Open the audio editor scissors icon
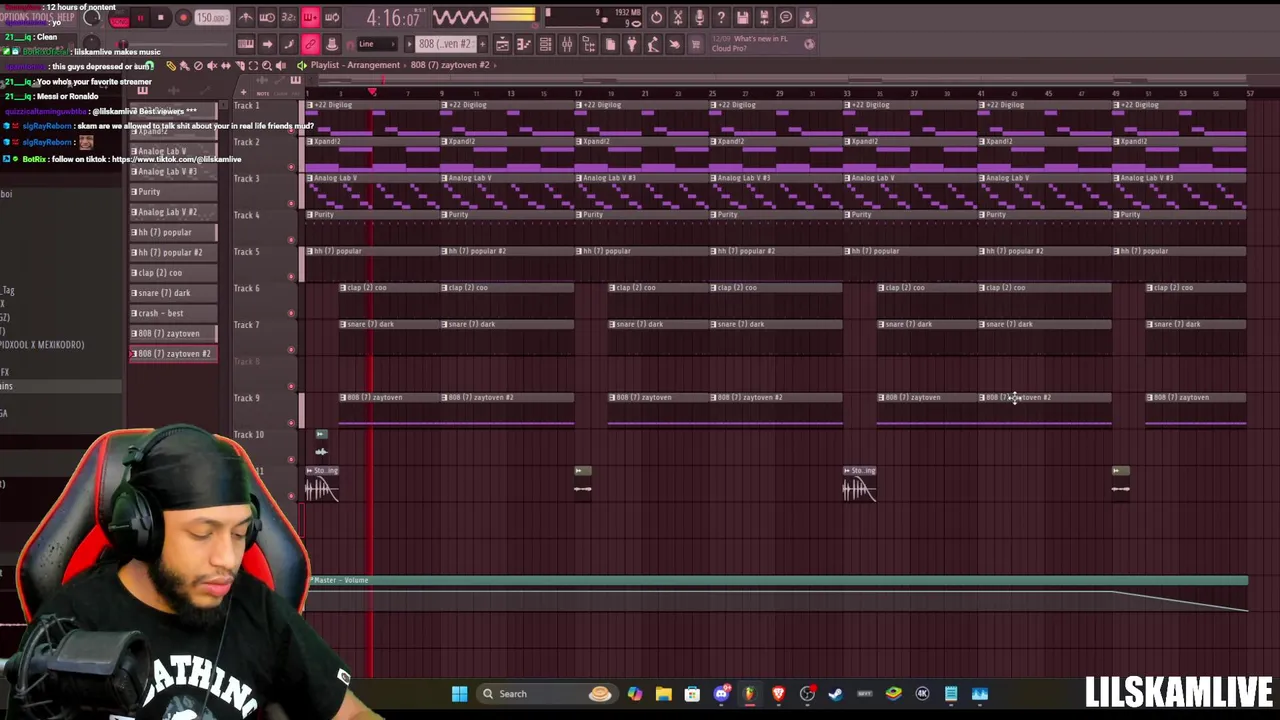Image resolution: width=1280 pixels, height=720 pixels. coord(678,18)
